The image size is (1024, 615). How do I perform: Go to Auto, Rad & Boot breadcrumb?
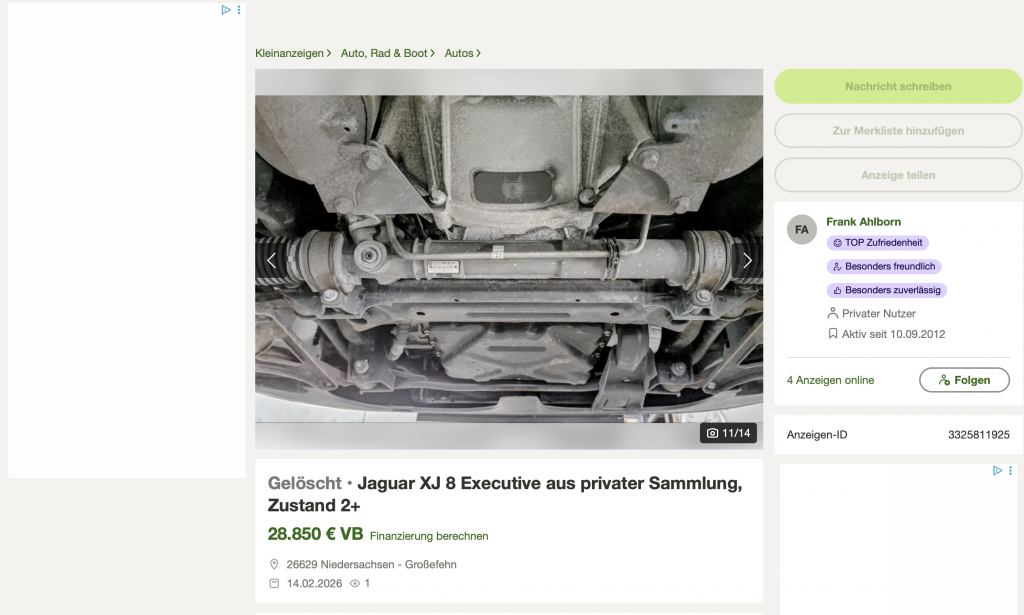[387, 53]
